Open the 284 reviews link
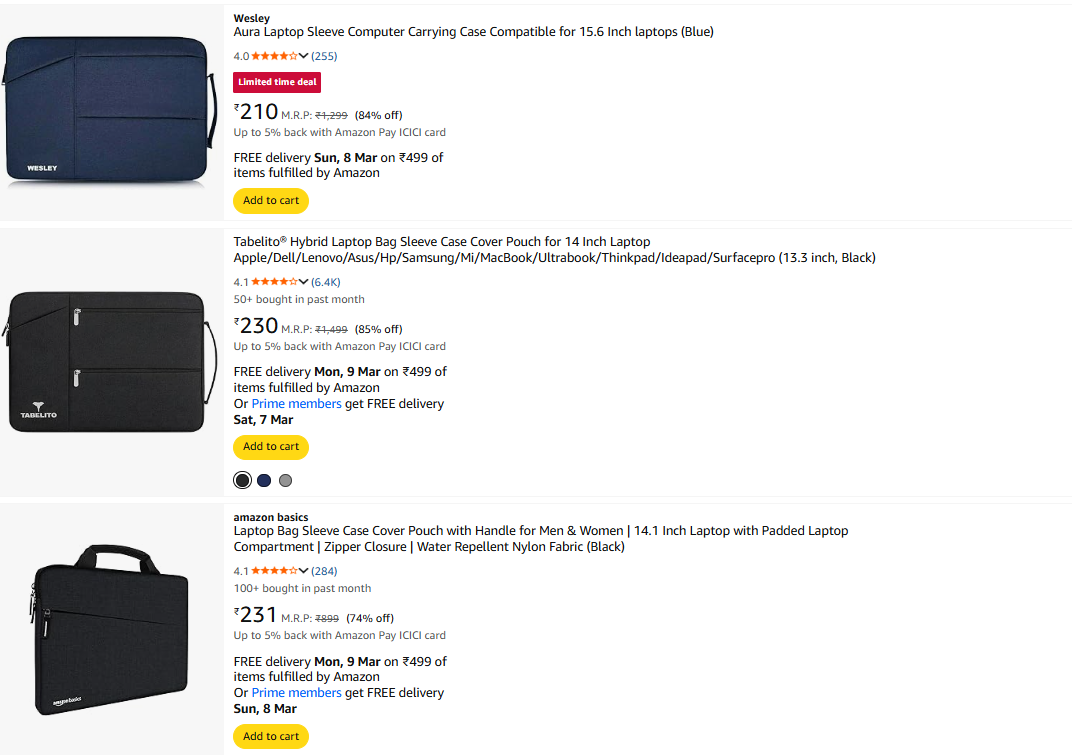Image resolution: width=1072 pixels, height=755 pixels. point(324,571)
